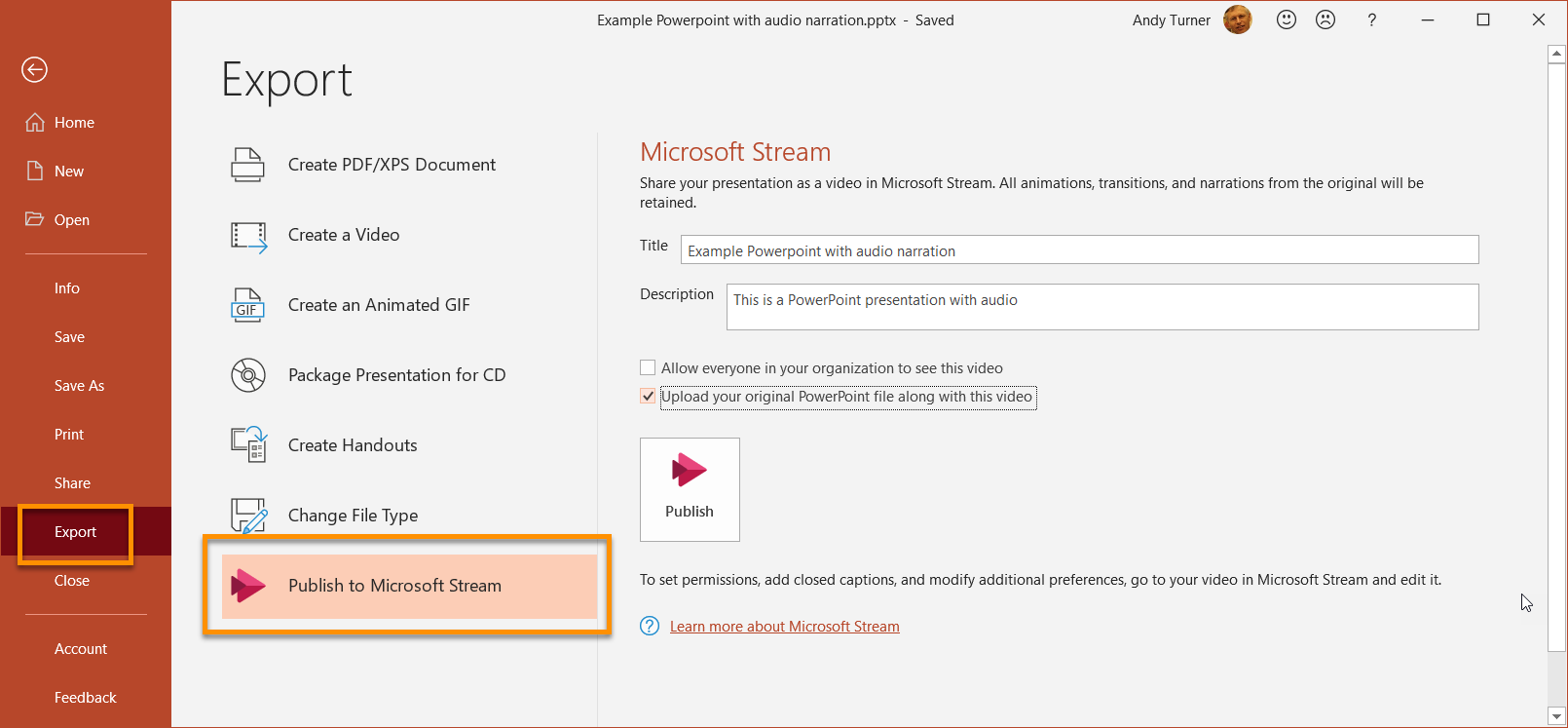Screen dimensions: 1568x728
Task: Uncheck Upload your original PowerPoint file checkbox
Action: pyautogui.click(x=648, y=396)
